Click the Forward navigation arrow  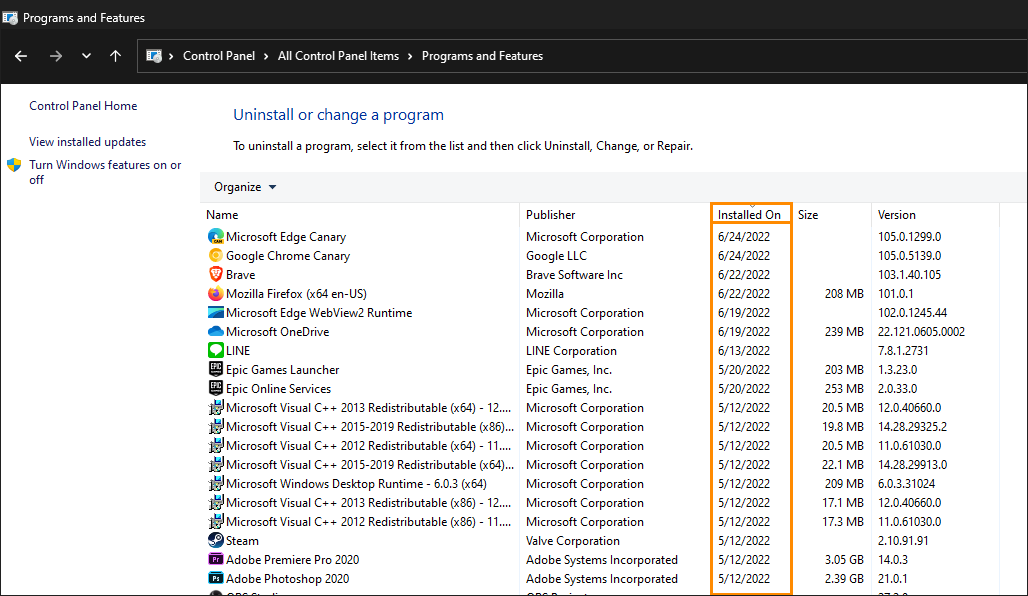[x=56, y=56]
